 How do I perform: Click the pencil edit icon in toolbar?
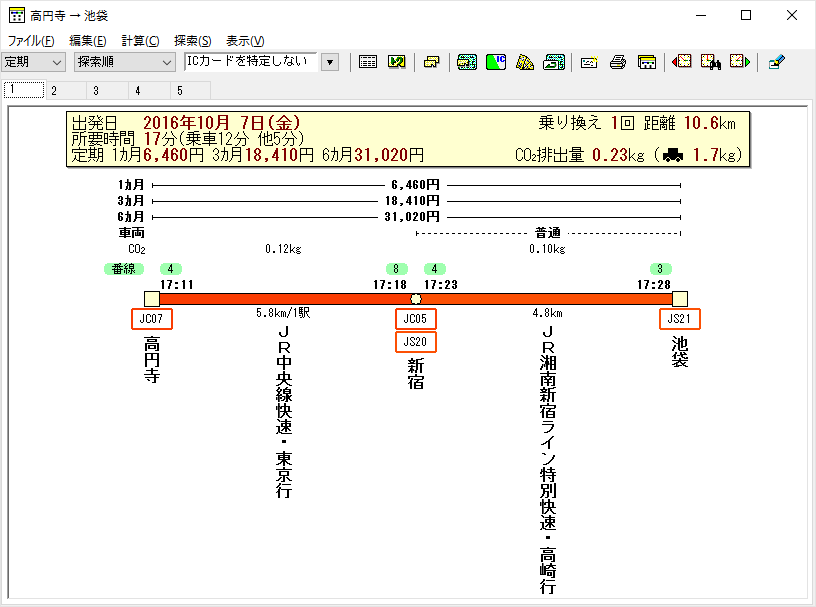(777, 62)
